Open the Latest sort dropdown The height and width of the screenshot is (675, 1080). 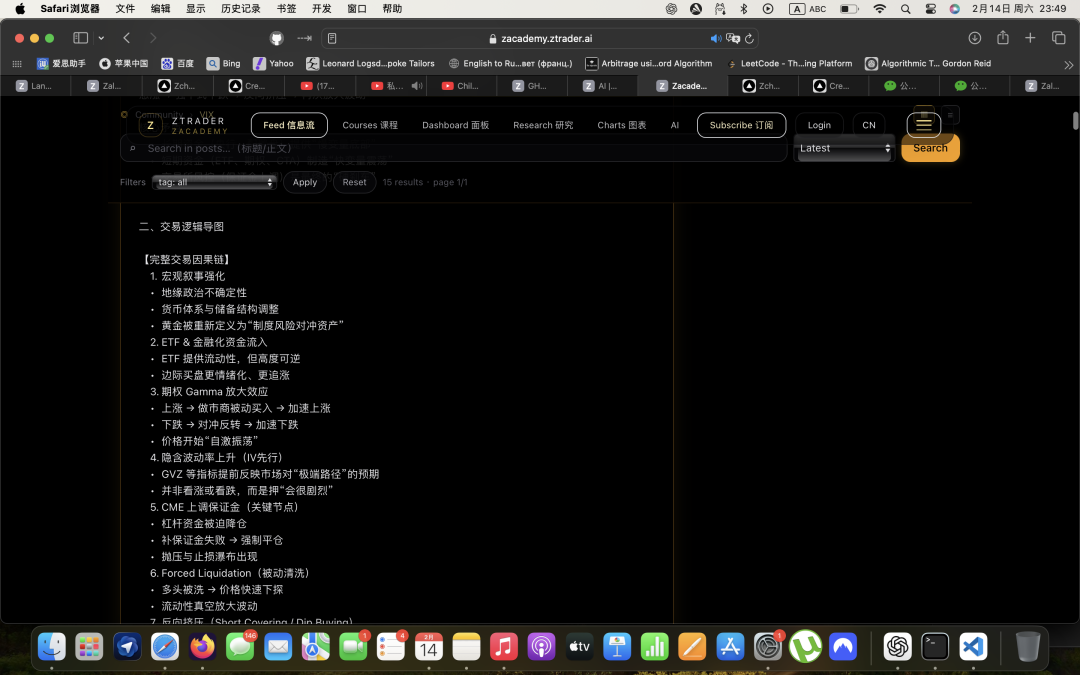point(844,148)
